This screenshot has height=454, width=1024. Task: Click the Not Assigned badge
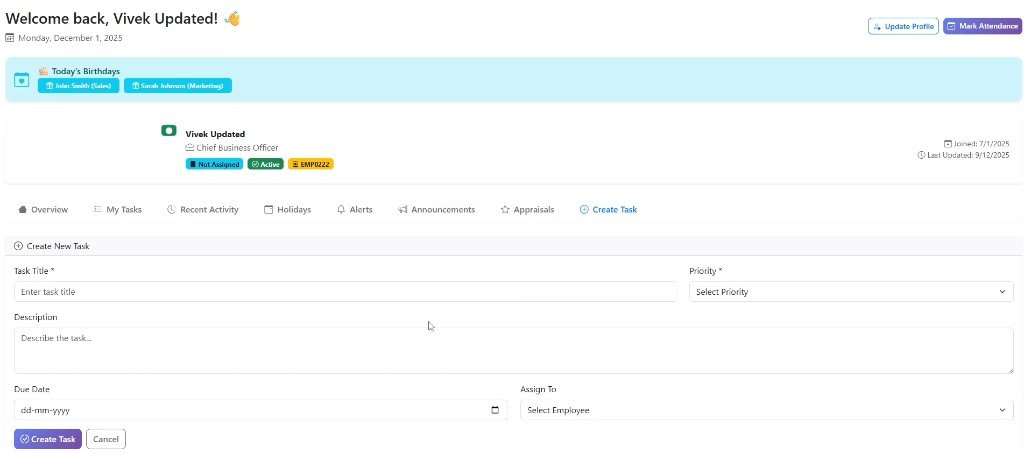click(214, 165)
